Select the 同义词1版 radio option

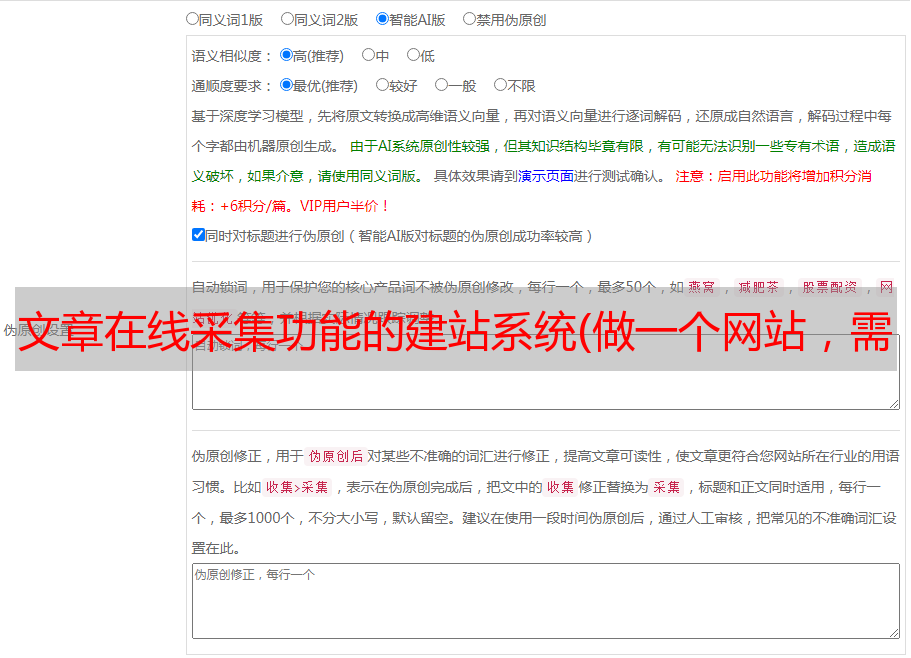[192, 19]
